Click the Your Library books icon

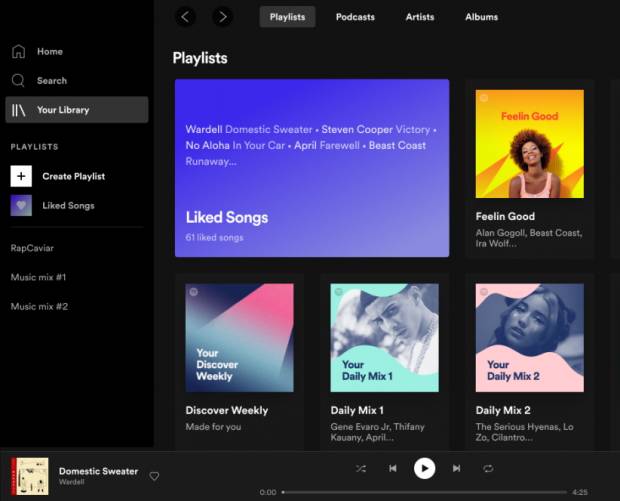18,110
